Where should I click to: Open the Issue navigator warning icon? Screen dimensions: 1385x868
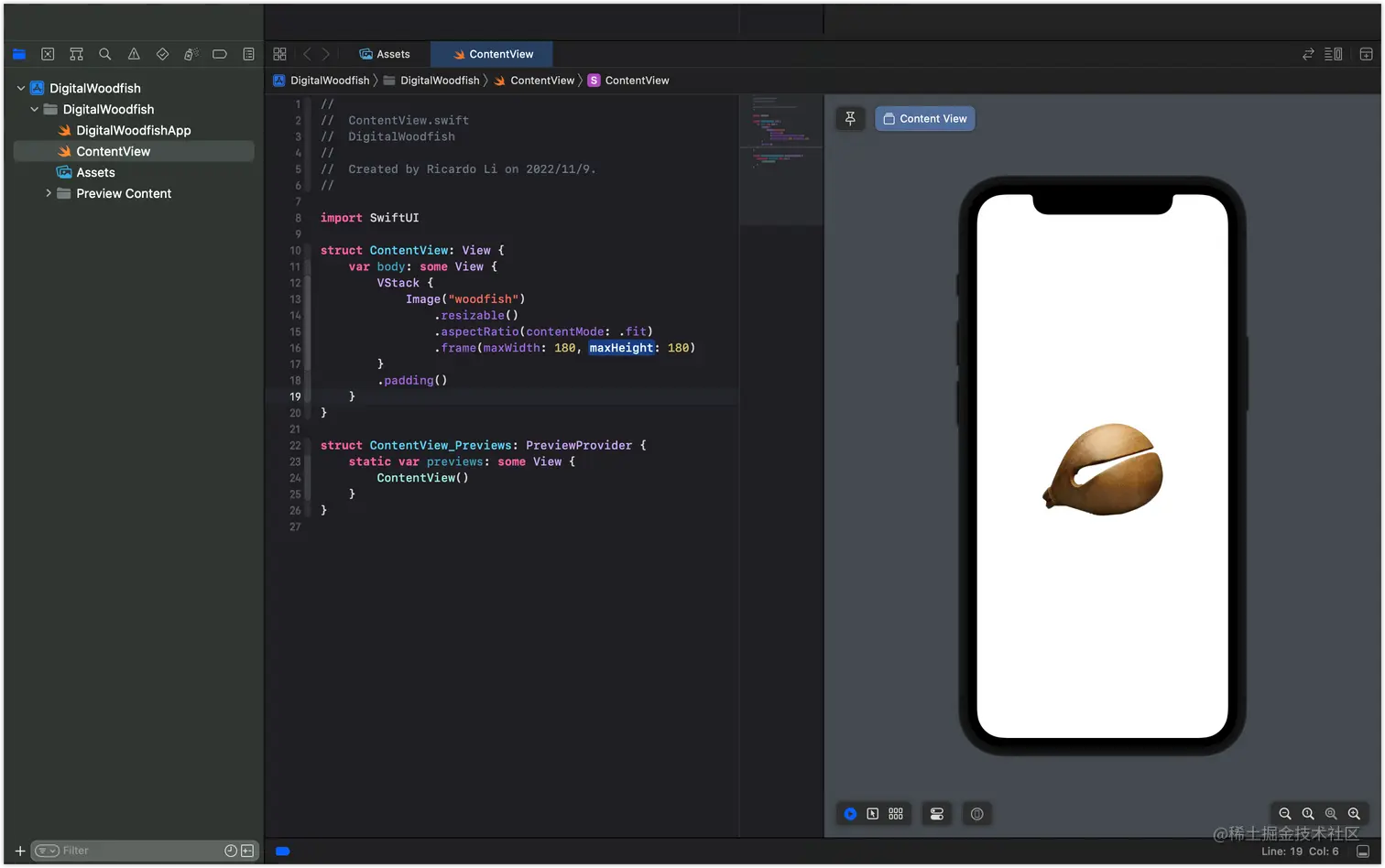tap(134, 54)
